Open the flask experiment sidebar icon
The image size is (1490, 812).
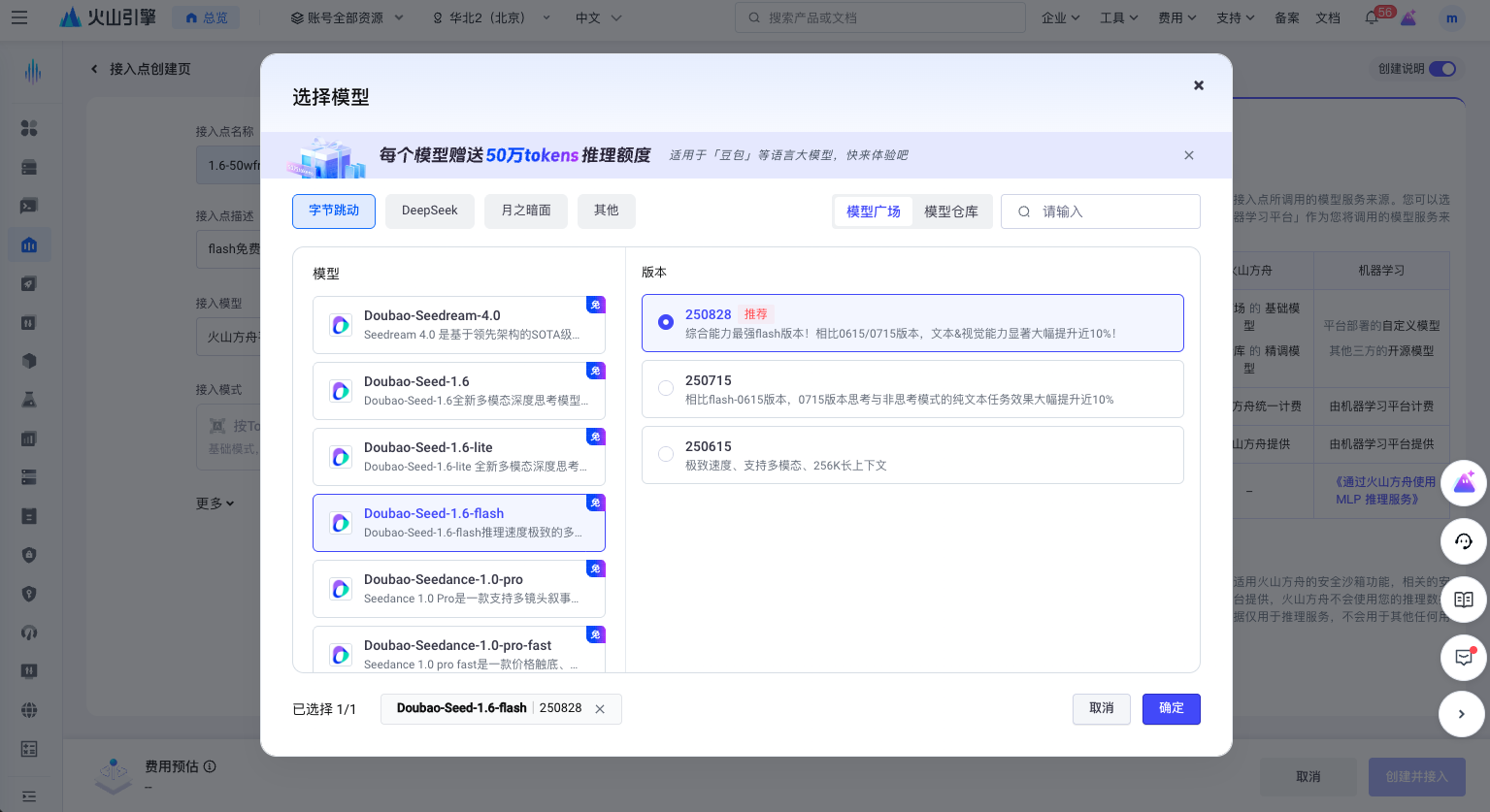tap(29, 400)
